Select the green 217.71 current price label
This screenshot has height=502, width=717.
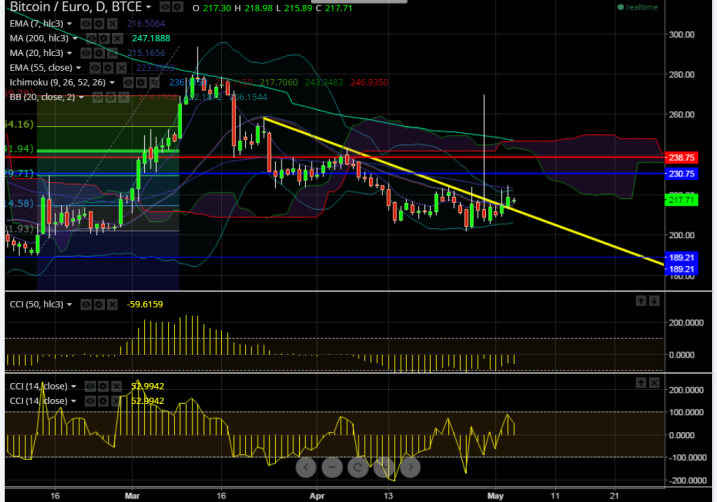(681, 200)
